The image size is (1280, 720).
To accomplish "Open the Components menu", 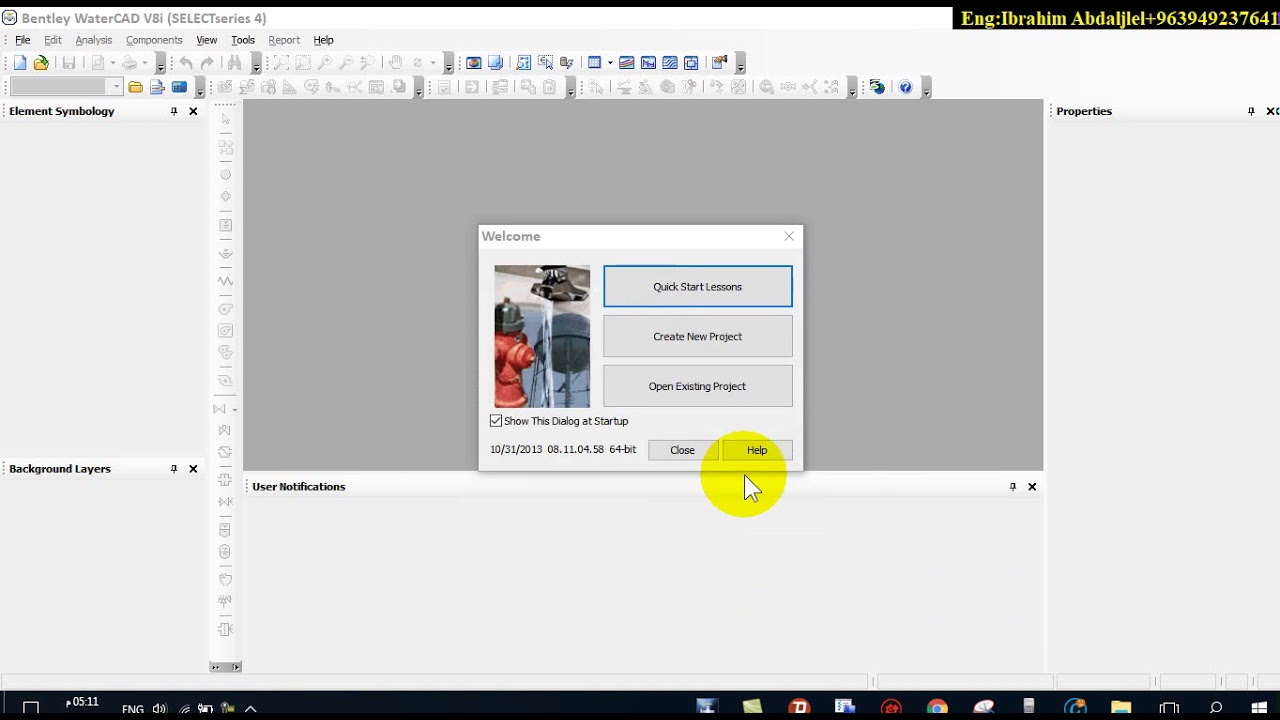I will pyautogui.click(x=154, y=40).
